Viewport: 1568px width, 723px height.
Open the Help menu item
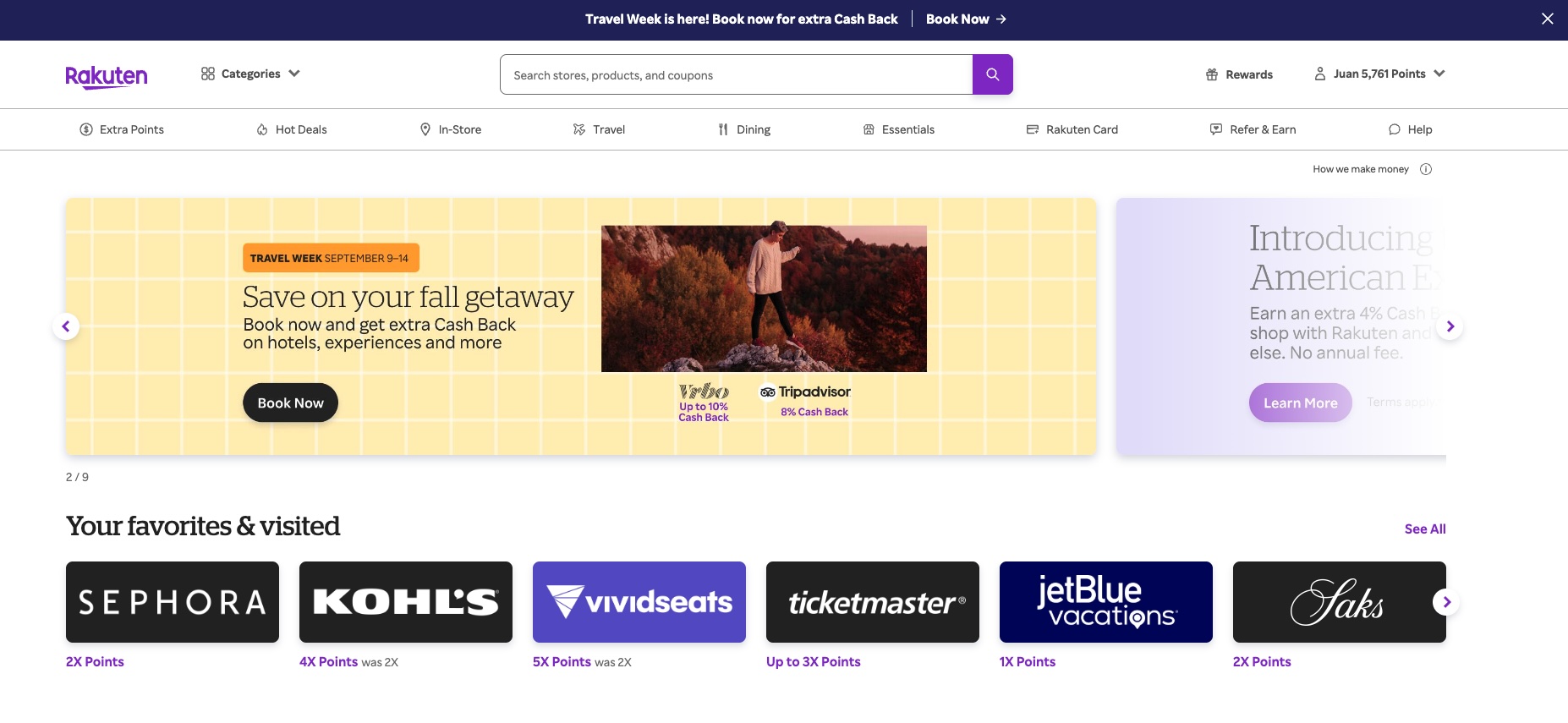(x=1410, y=129)
